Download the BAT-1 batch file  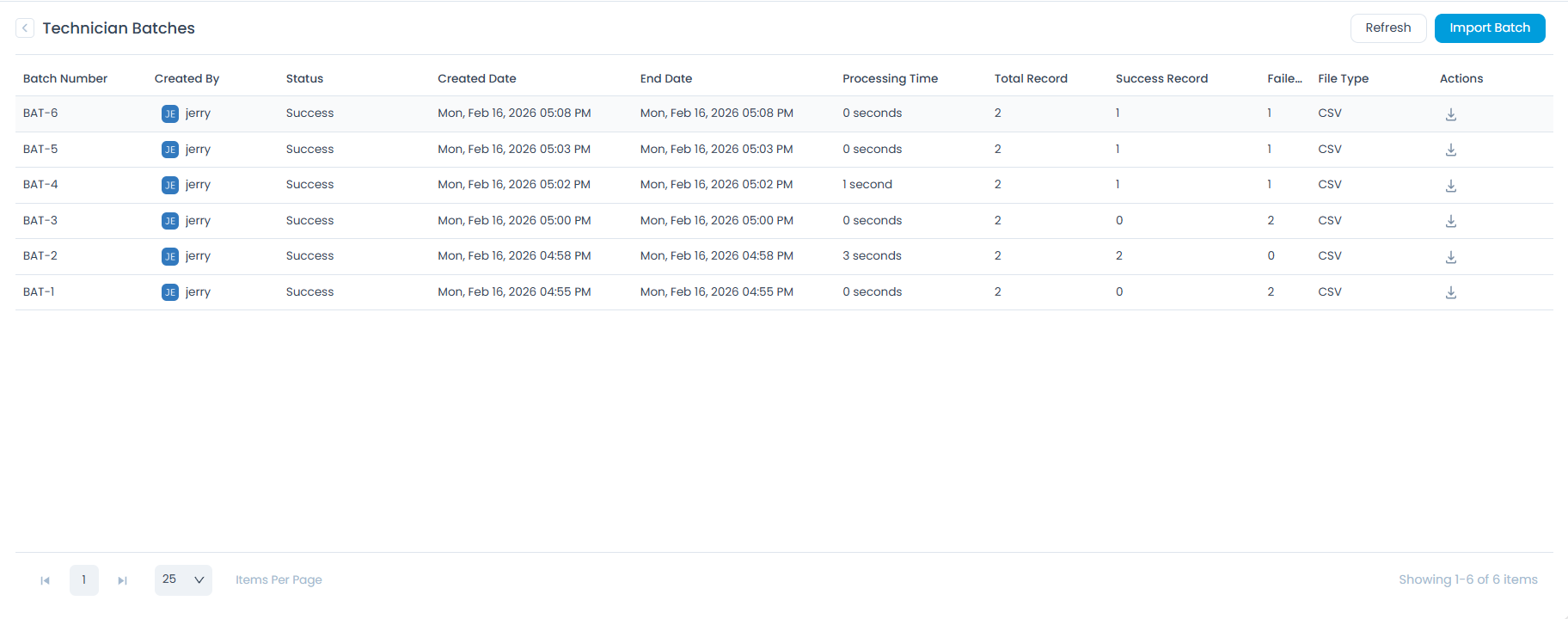pos(1451,292)
